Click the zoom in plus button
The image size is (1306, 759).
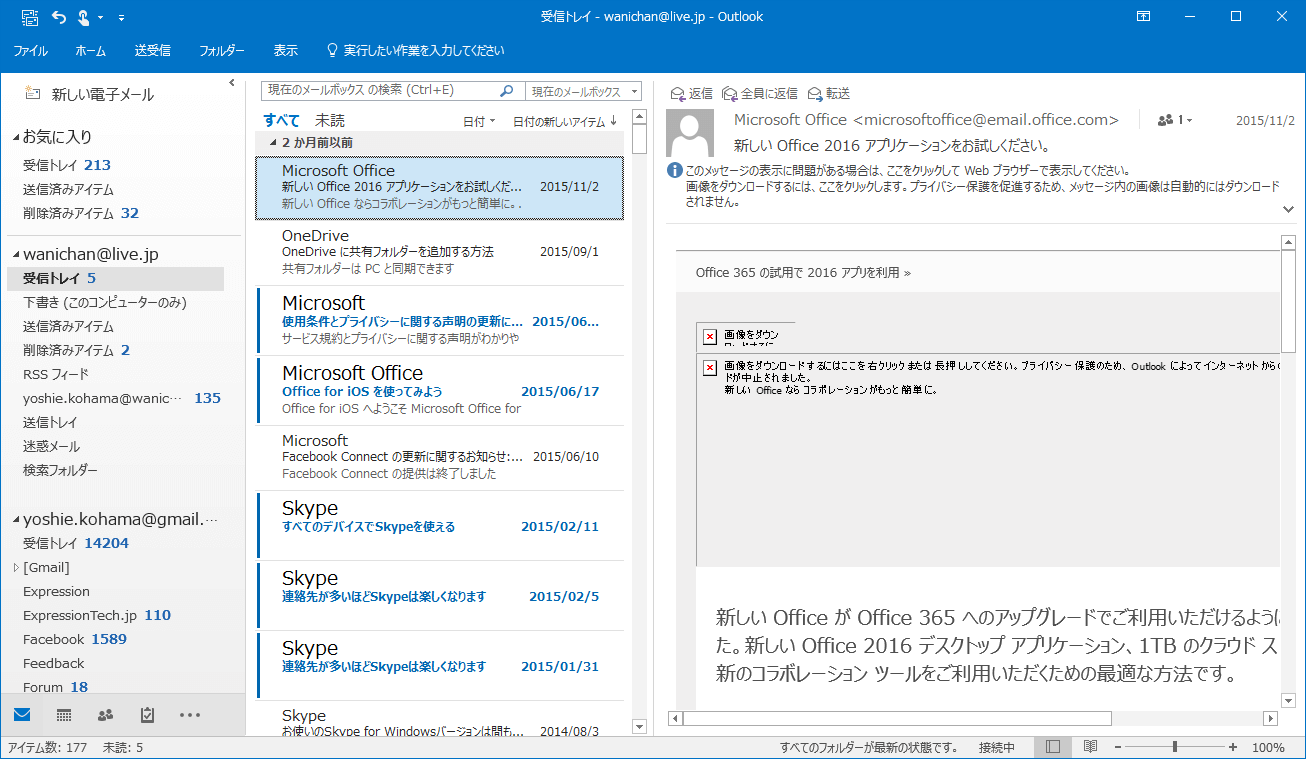(x=1233, y=747)
